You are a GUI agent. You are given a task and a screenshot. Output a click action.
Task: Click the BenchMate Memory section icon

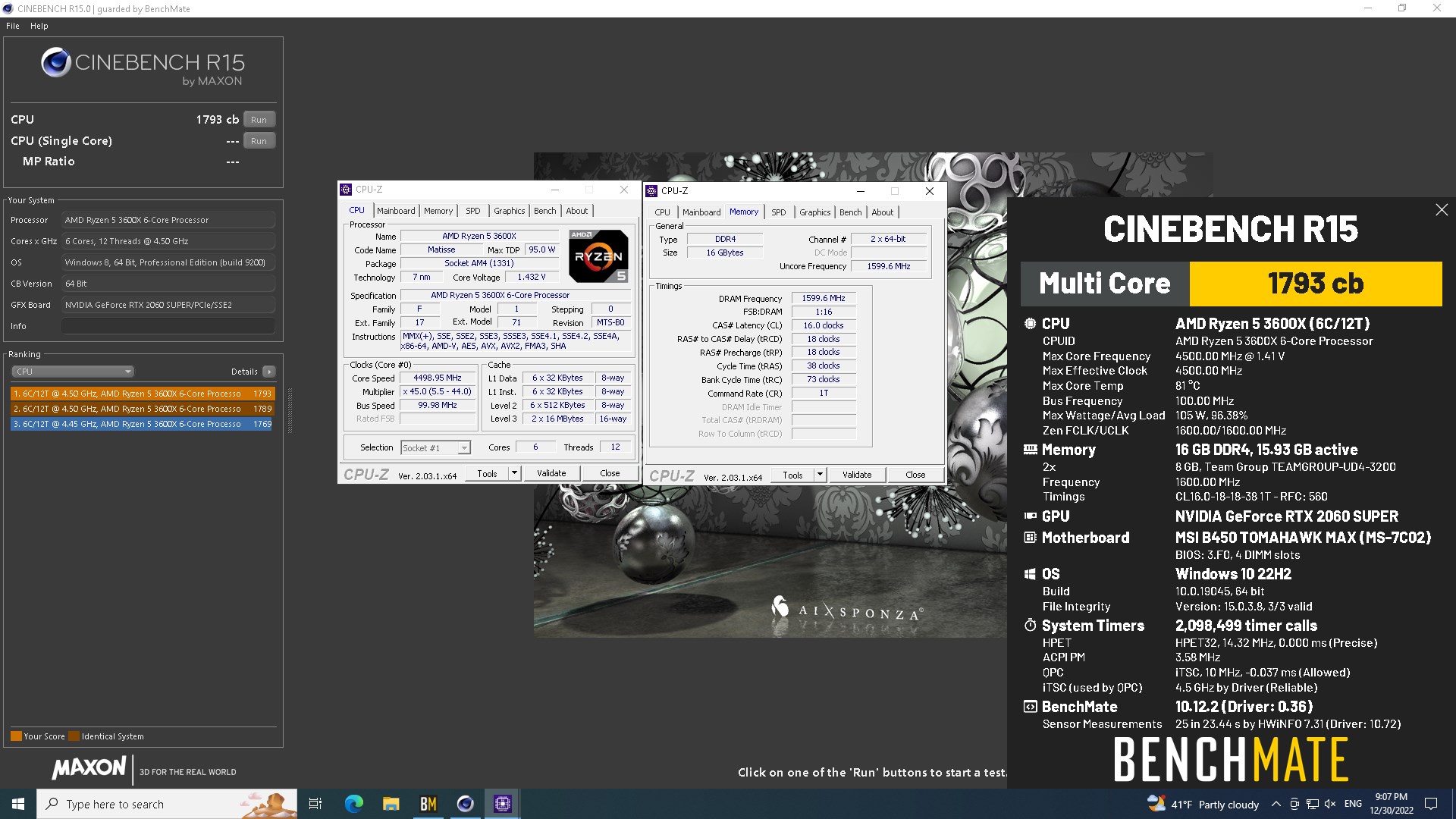click(x=1030, y=450)
